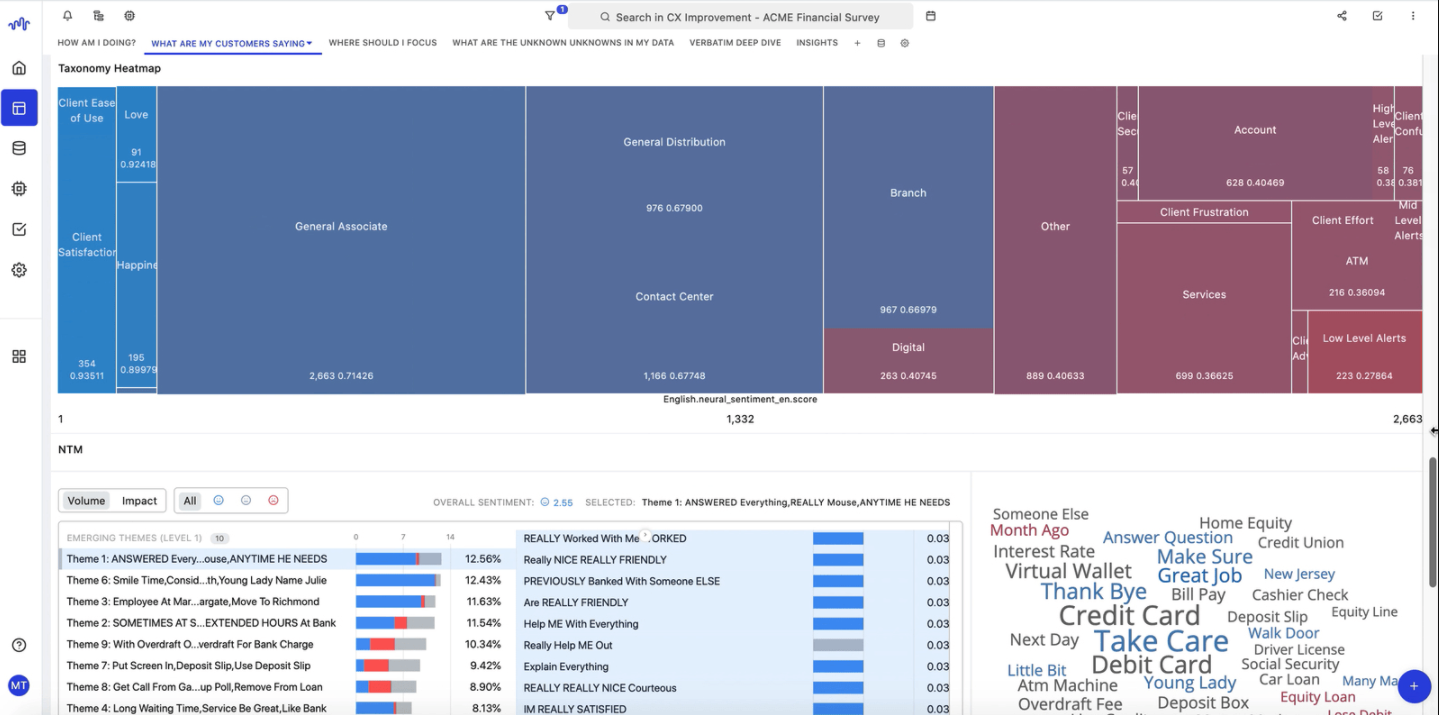
Task: Expand the What Are My Customers Saying dropdown arrow
Action: pos(310,43)
